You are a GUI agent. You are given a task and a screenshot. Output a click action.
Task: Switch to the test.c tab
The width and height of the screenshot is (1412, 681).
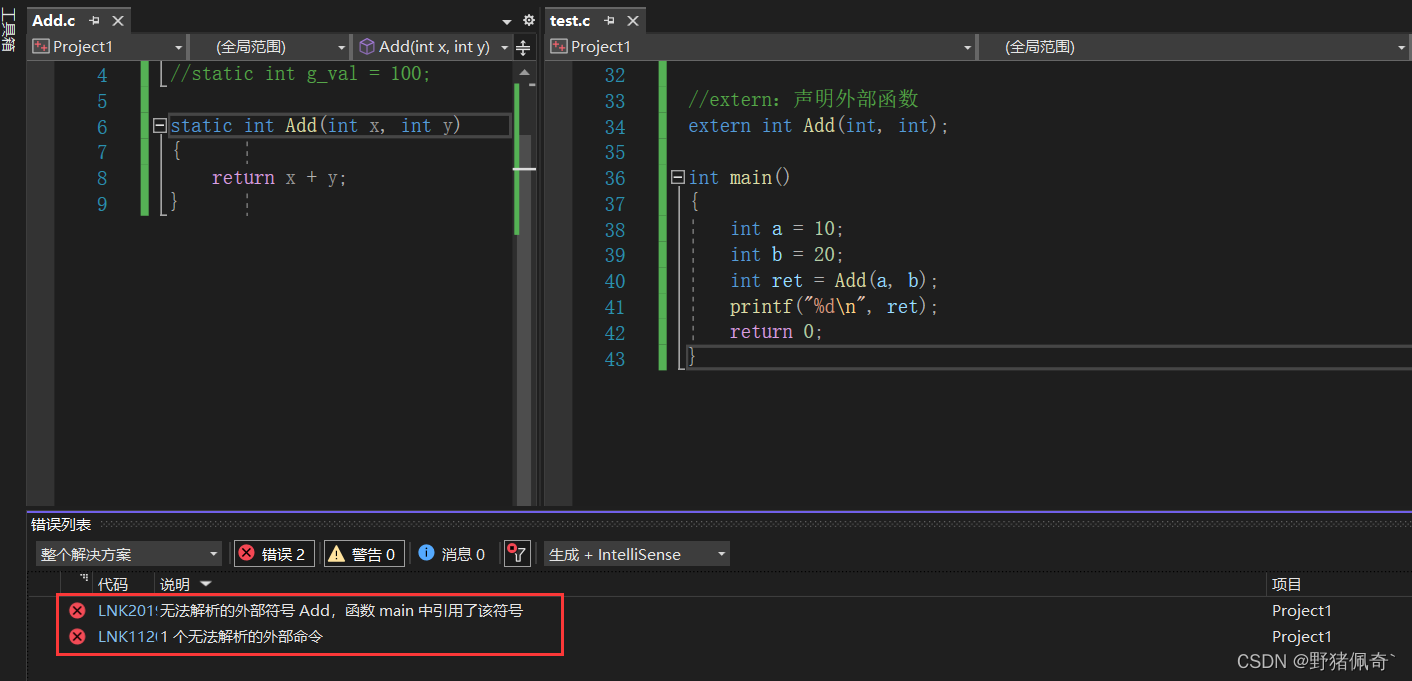click(571, 21)
